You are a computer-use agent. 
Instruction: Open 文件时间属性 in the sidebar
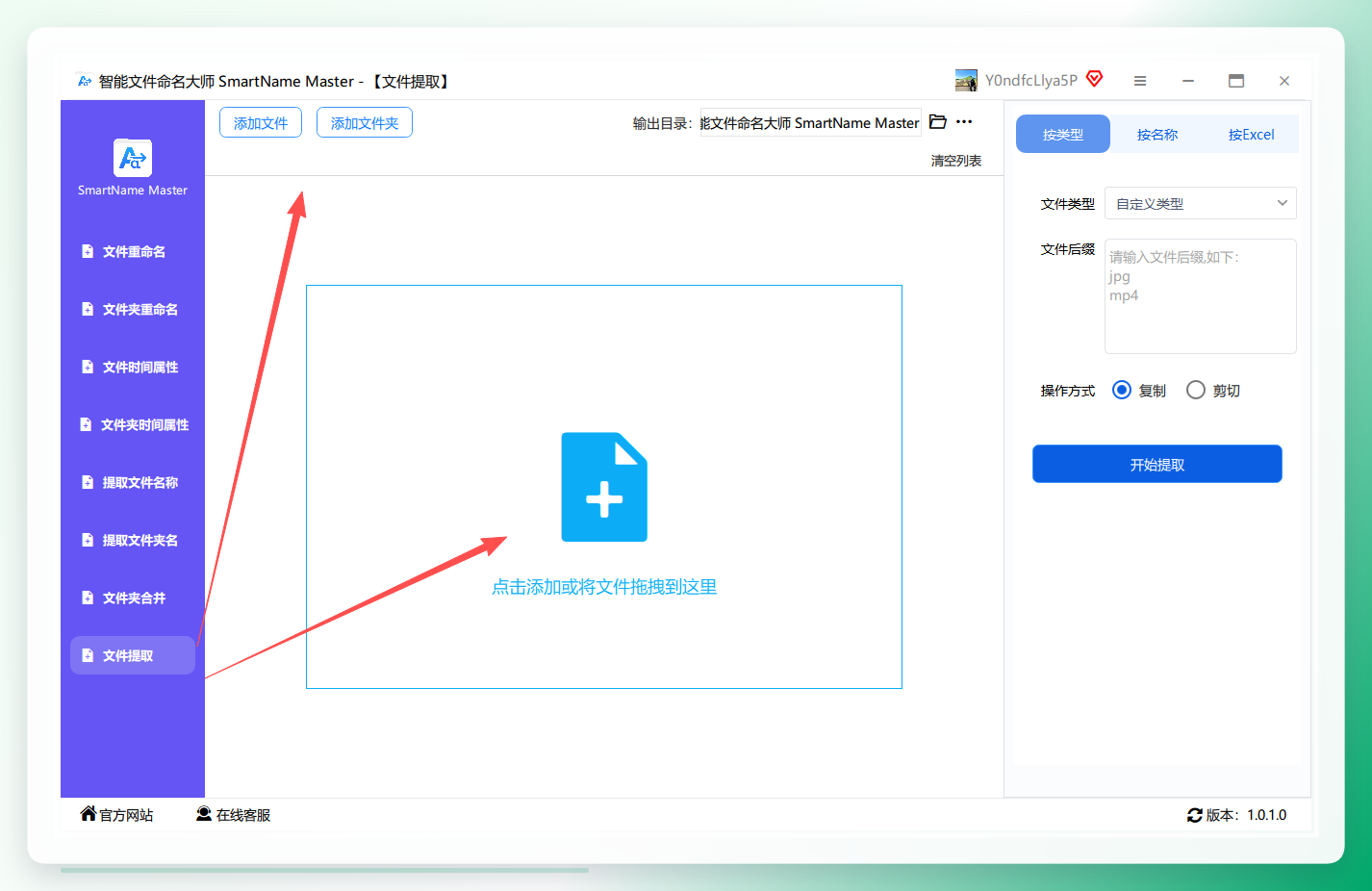133,367
